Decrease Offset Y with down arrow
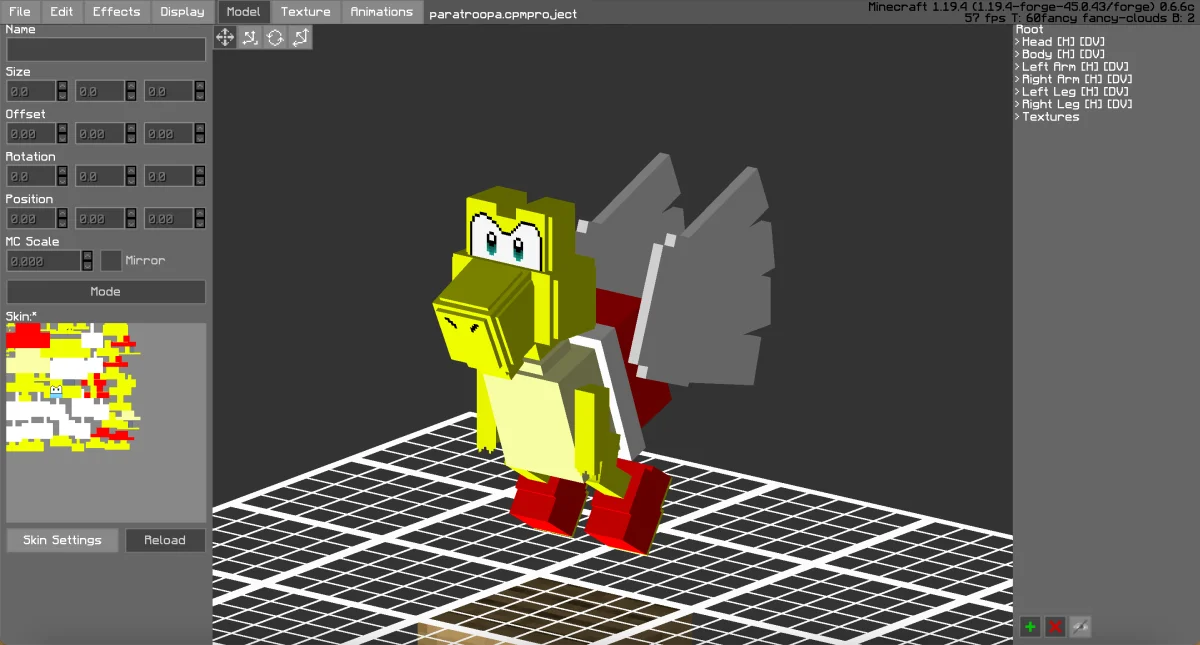1200x645 pixels. (x=131, y=139)
